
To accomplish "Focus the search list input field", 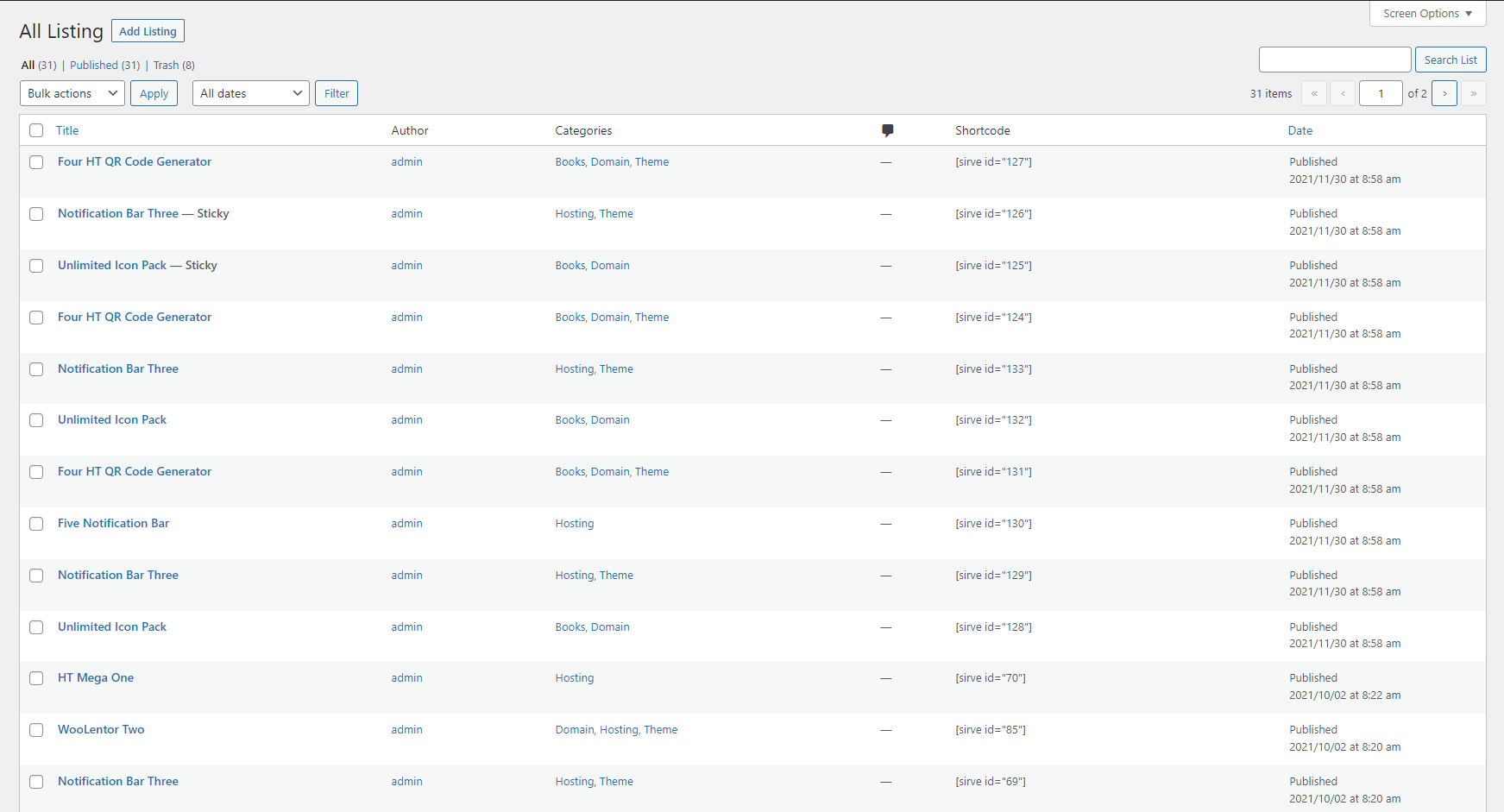I will tap(1335, 60).
